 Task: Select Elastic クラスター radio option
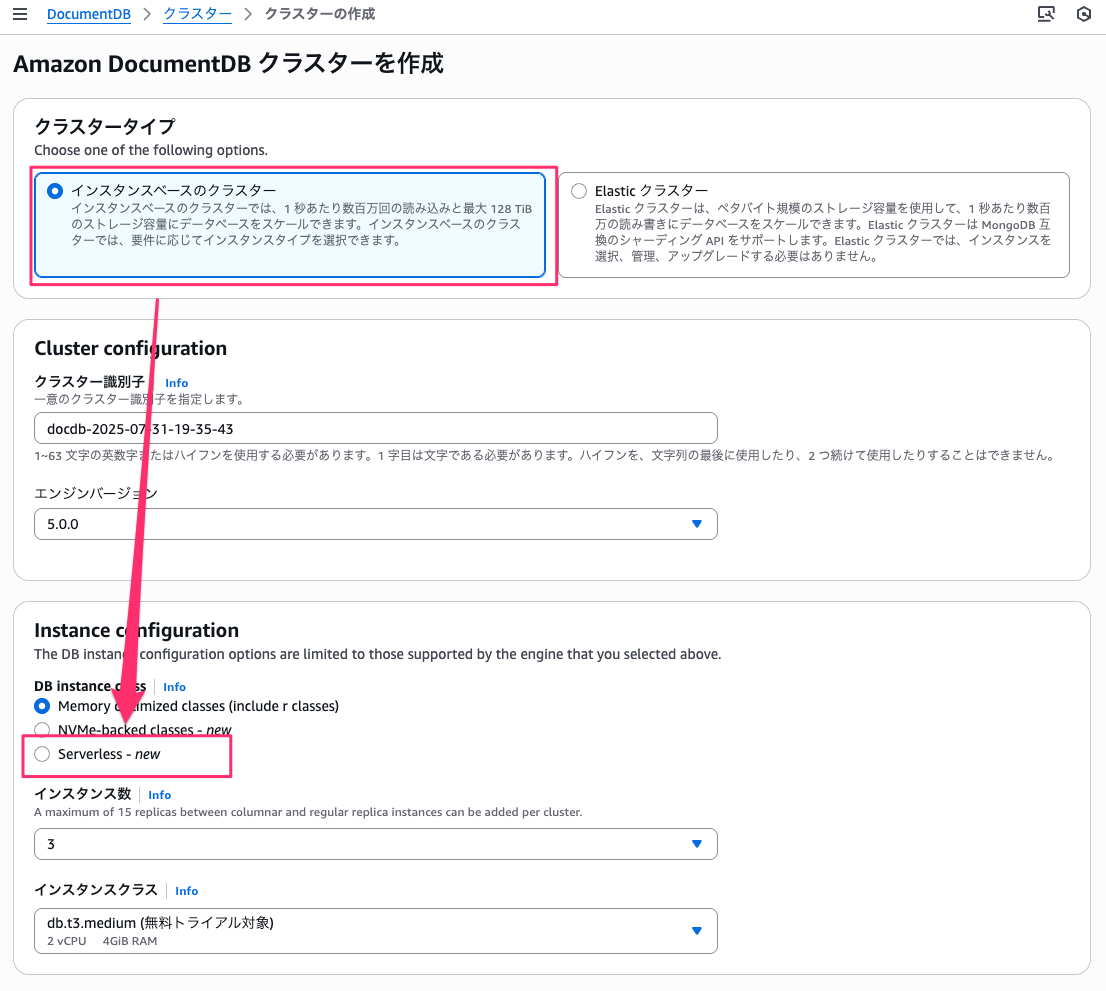click(579, 191)
